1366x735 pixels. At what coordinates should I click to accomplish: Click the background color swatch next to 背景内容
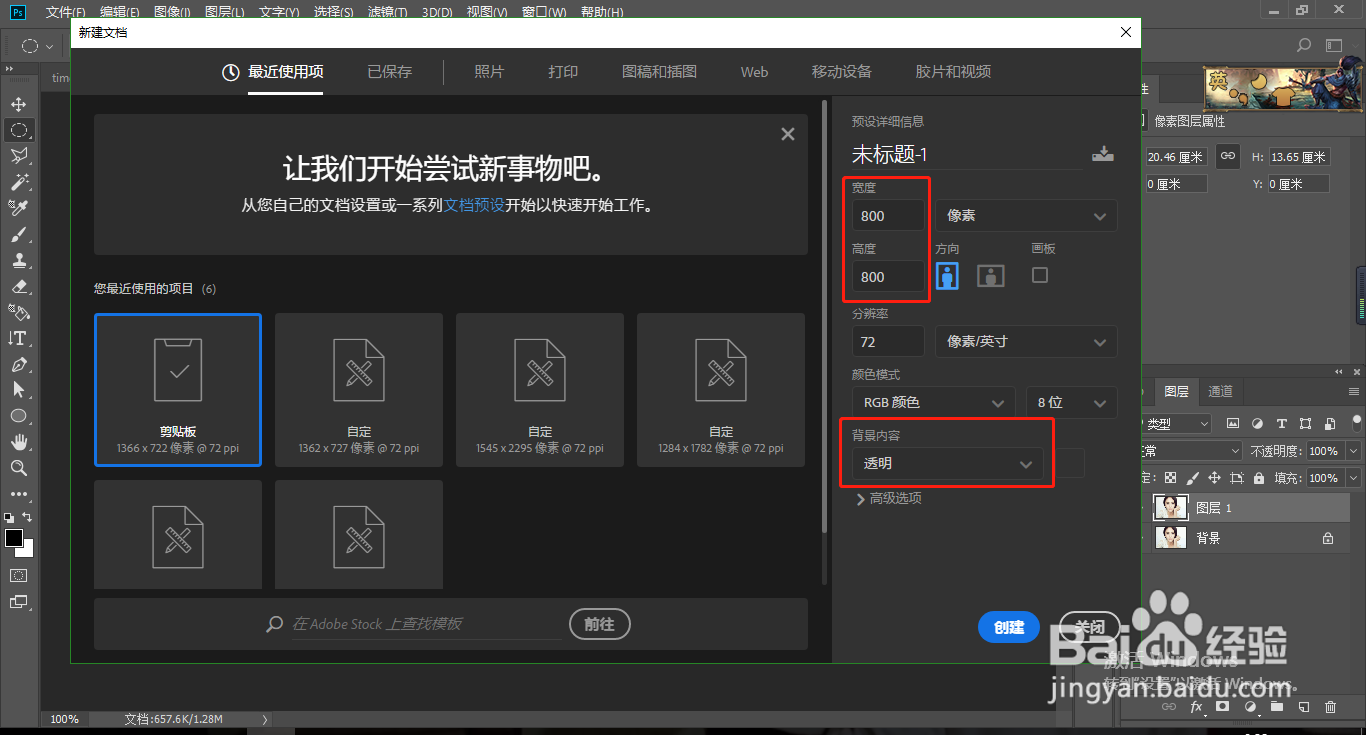(1070, 463)
